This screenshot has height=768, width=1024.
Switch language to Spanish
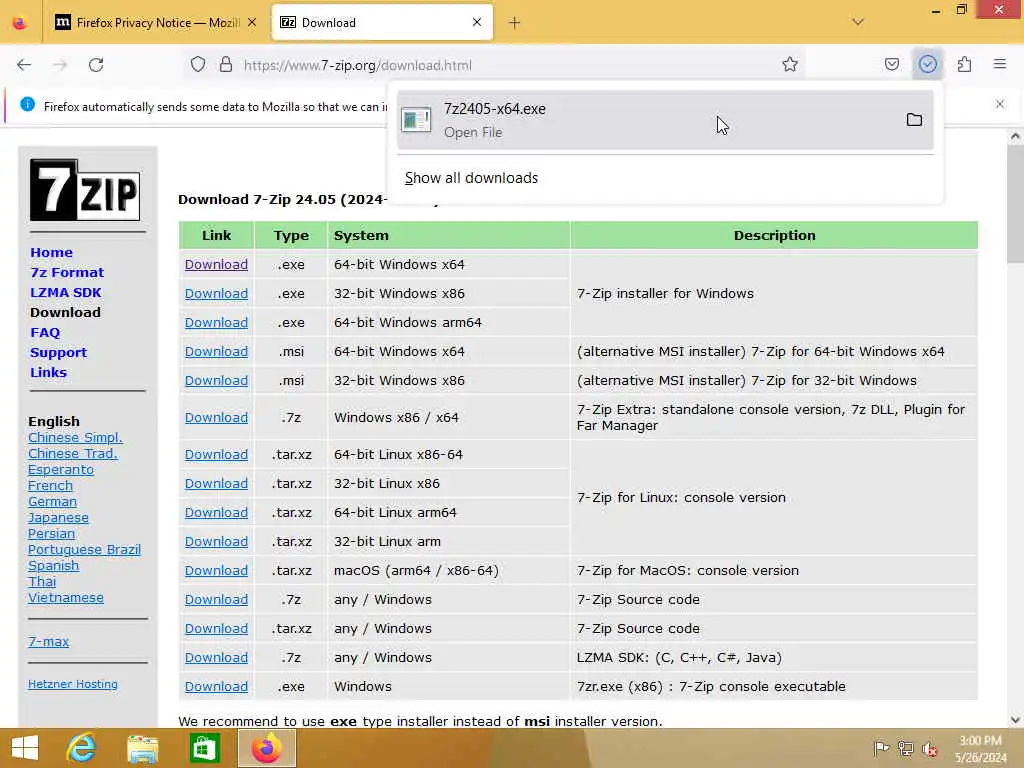click(x=54, y=566)
